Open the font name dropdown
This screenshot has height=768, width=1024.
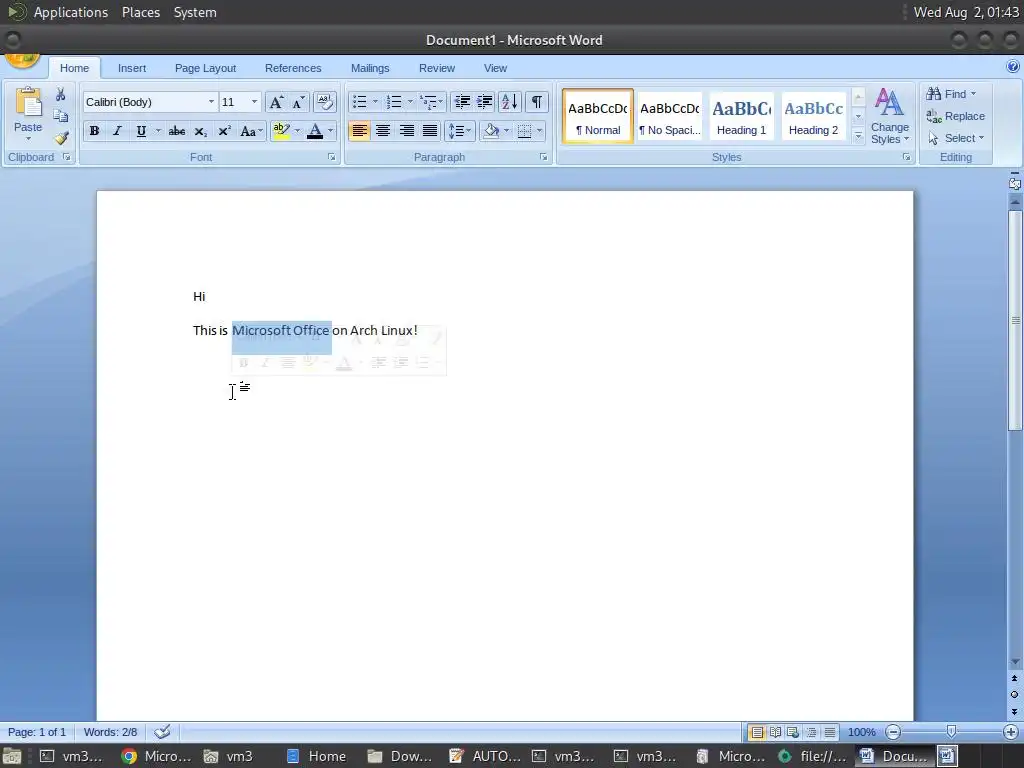coord(211,102)
